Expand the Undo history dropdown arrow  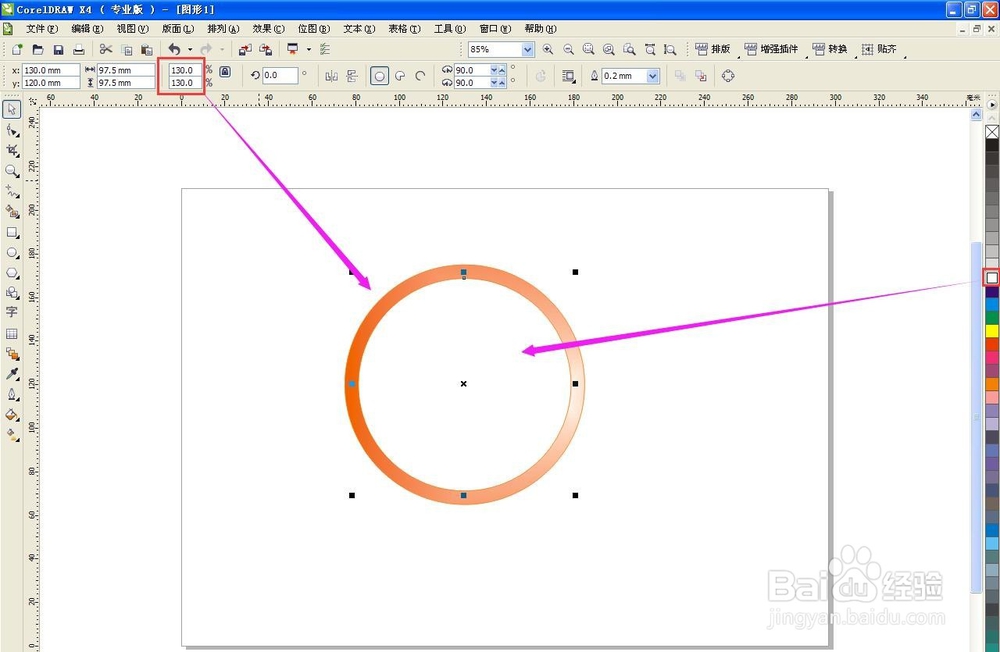(x=189, y=49)
